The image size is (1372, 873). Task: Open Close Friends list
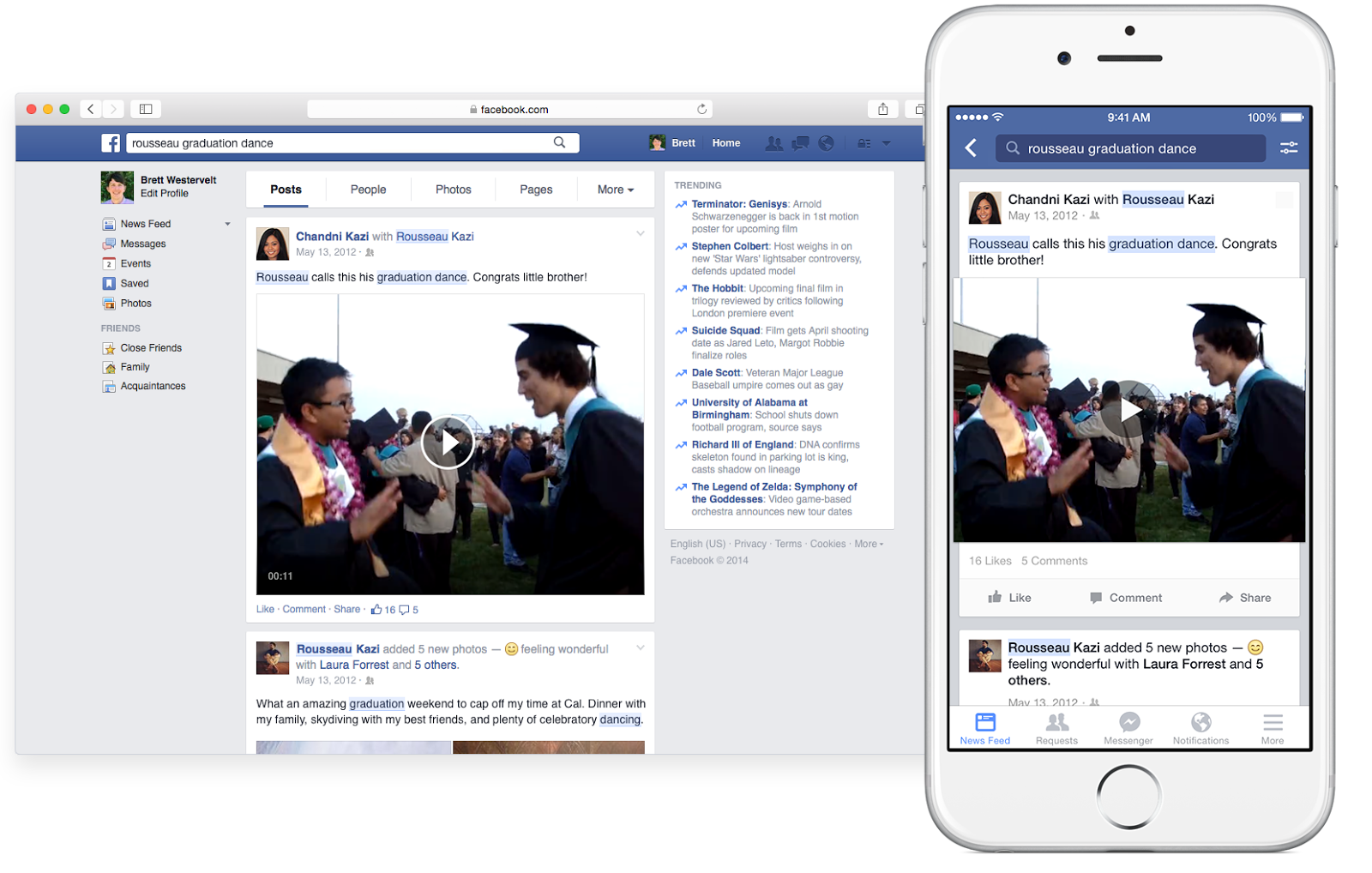142,348
